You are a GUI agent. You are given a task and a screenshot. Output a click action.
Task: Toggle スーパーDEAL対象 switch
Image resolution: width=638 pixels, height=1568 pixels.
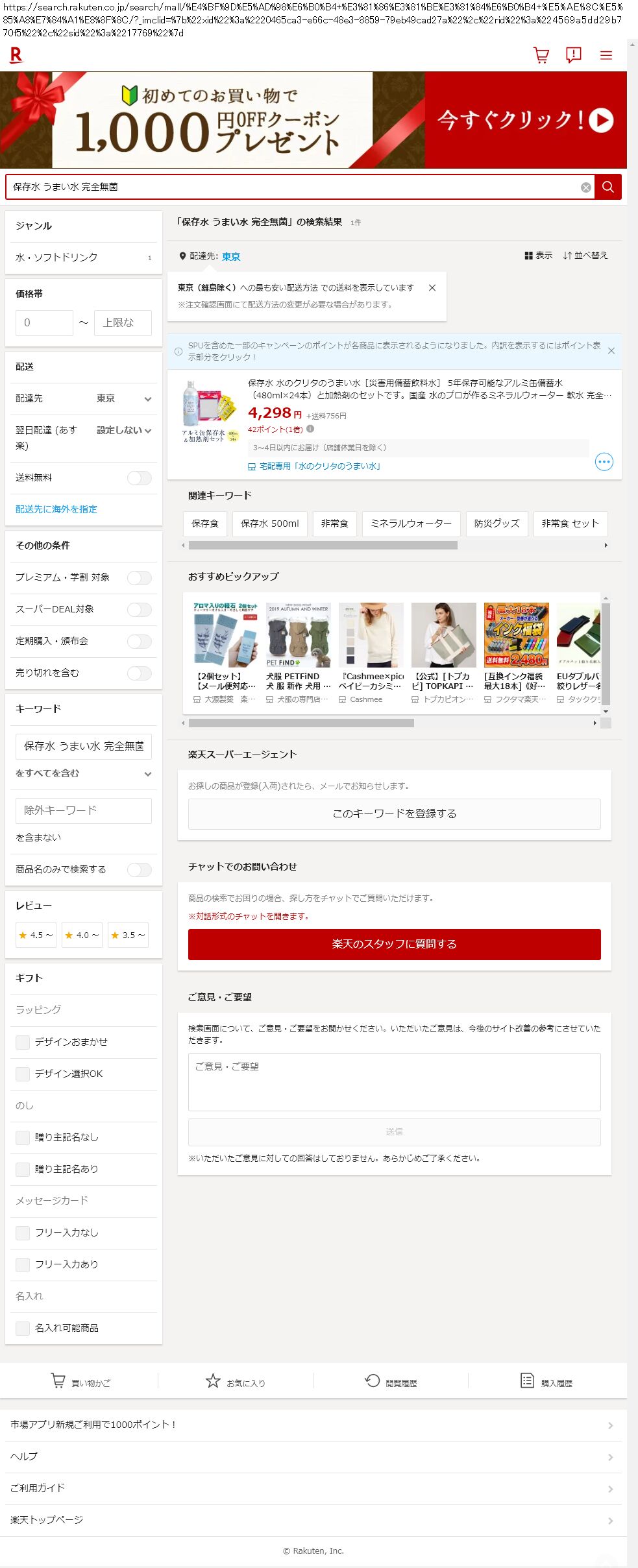point(139,610)
